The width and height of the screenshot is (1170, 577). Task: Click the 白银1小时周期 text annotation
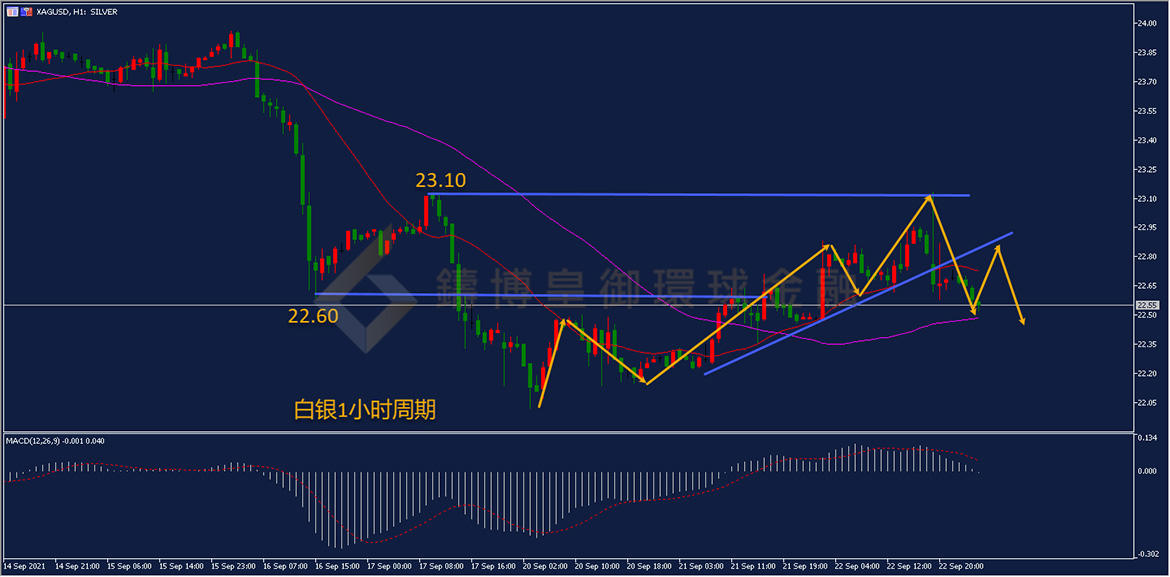tap(364, 409)
